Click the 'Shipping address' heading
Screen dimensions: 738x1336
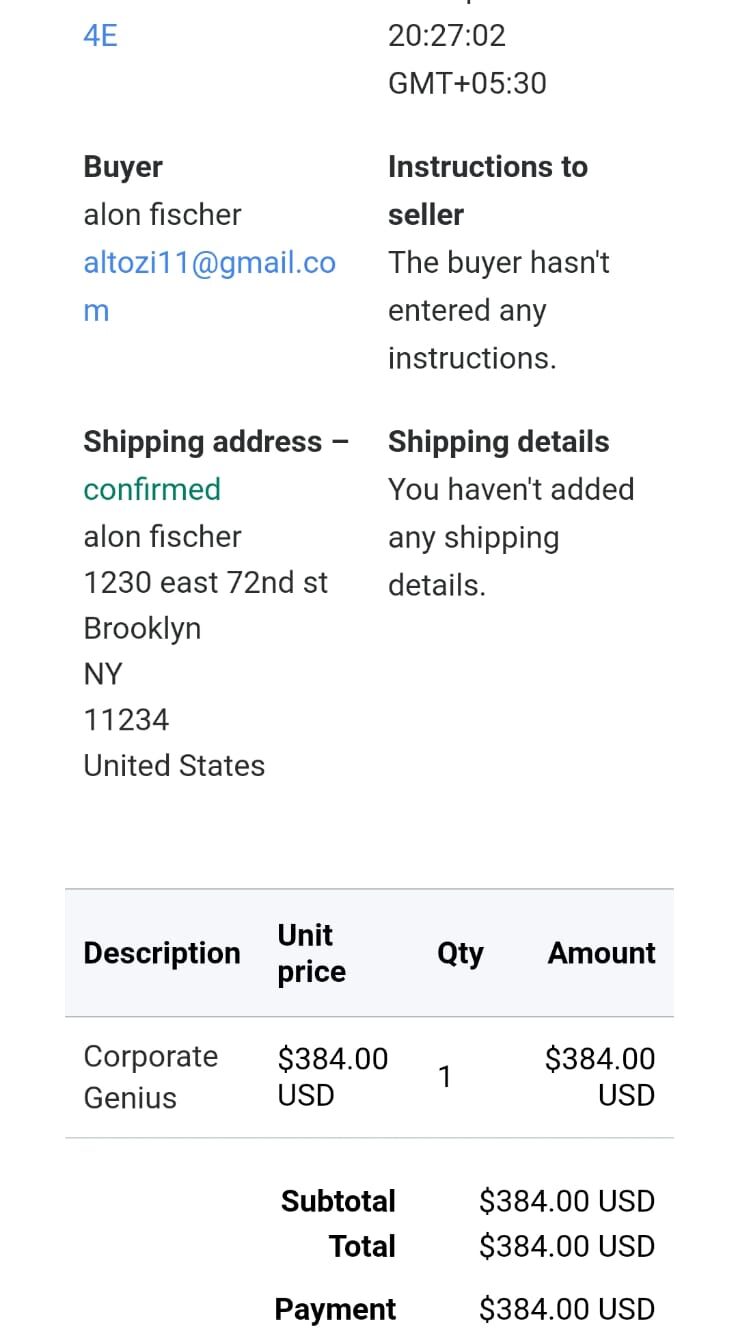point(203,442)
